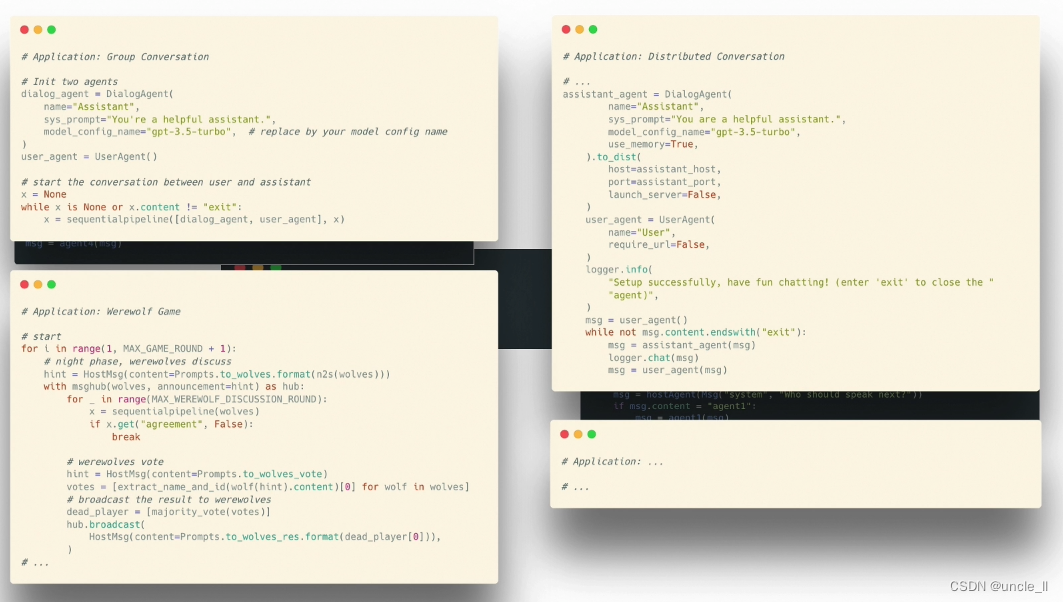
Task: Click 'while x is None or x.content' line
Action: (132, 207)
